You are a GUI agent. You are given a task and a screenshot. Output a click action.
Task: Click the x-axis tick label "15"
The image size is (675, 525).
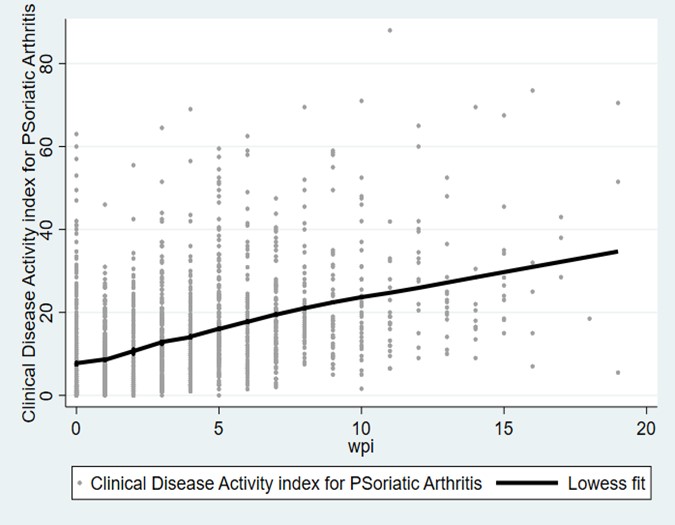click(x=504, y=415)
